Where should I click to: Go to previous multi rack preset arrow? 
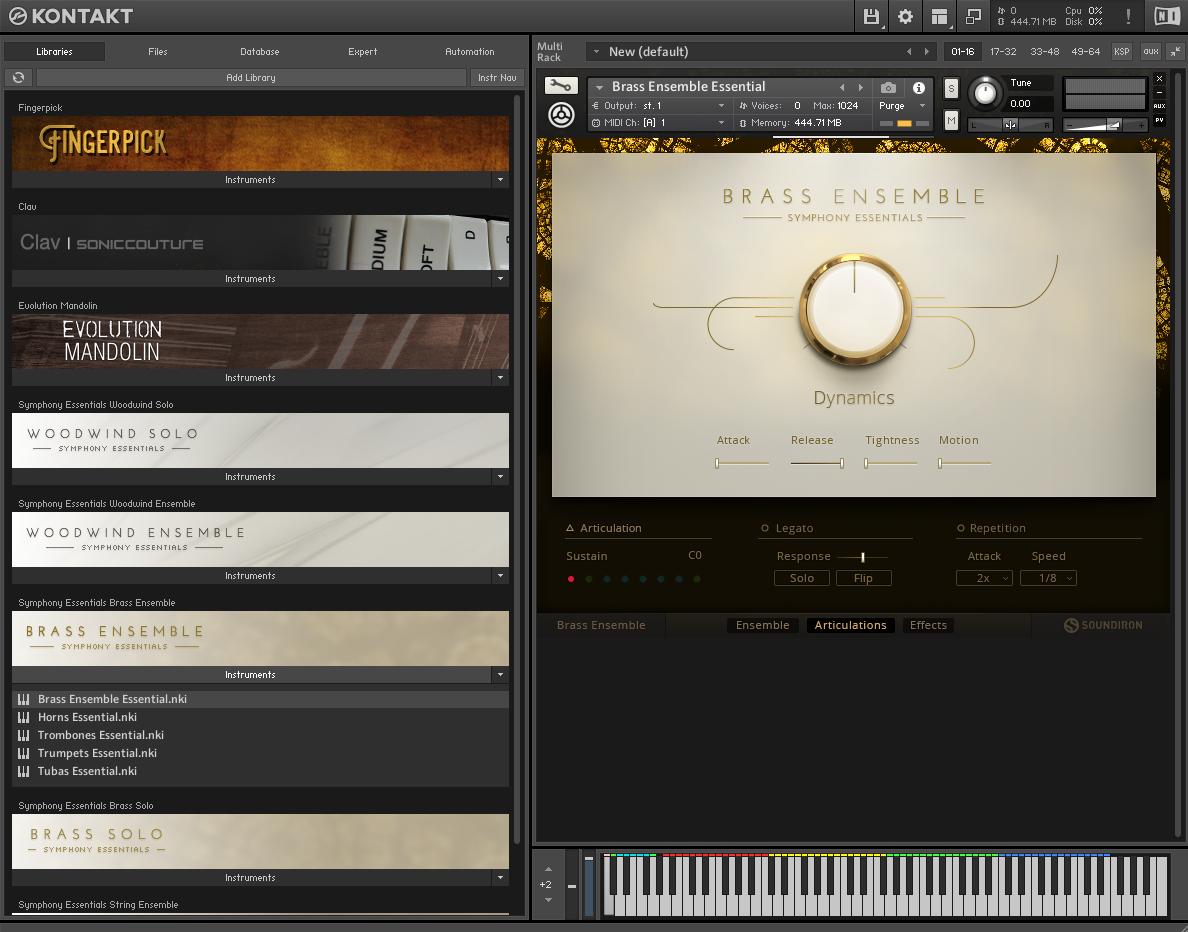pos(909,52)
